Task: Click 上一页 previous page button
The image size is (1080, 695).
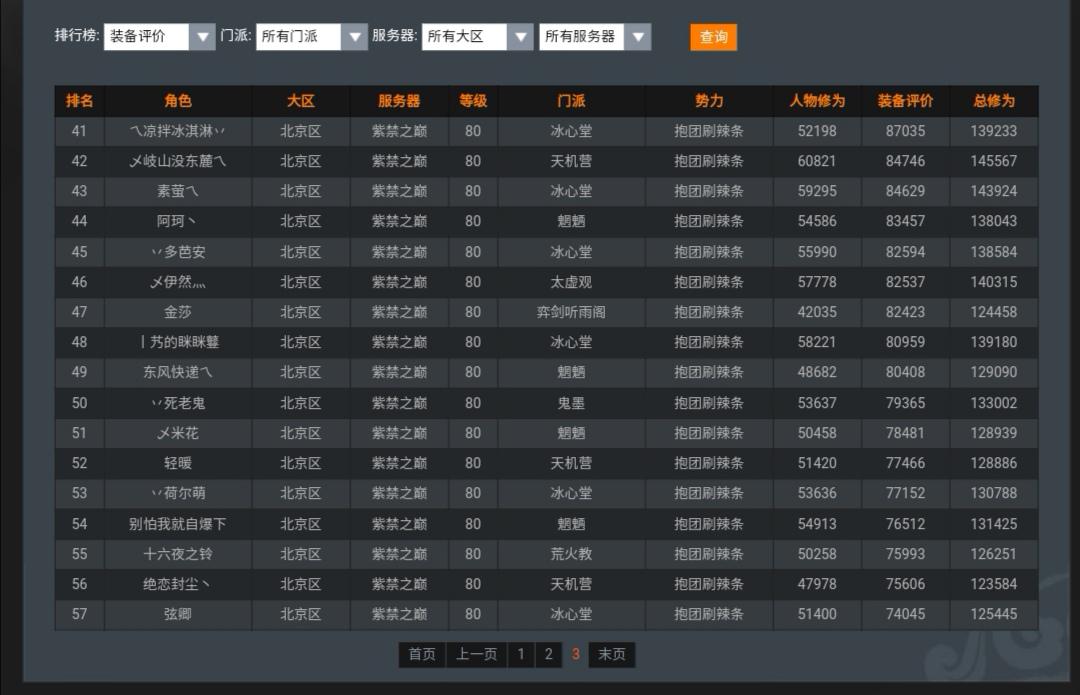Action: pos(476,654)
